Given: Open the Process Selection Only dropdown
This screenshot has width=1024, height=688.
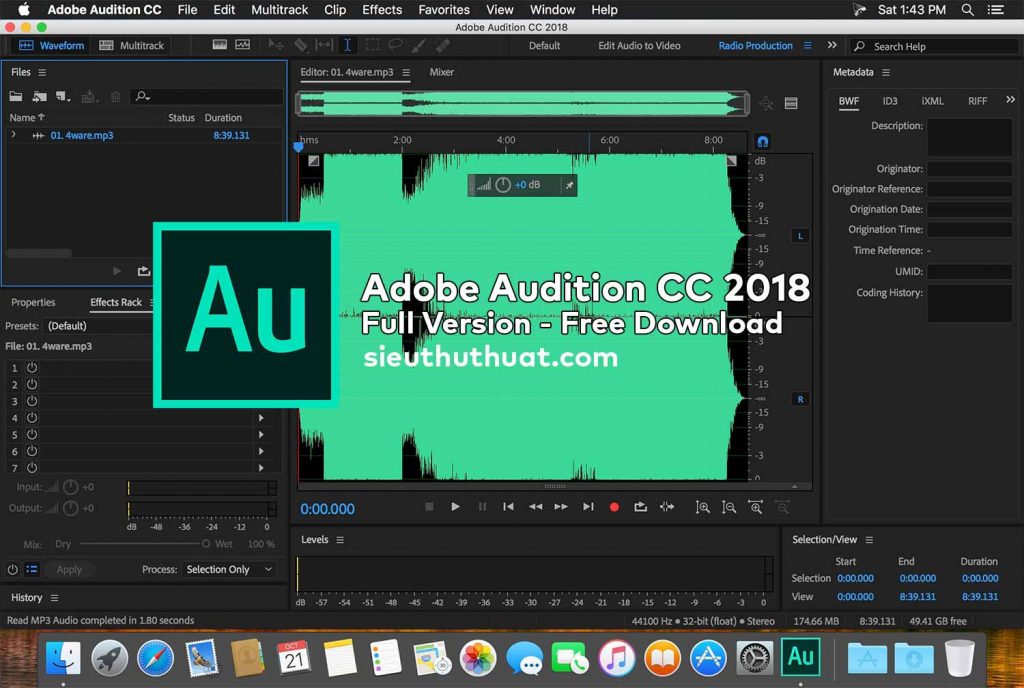Looking at the screenshot, I should click(229, 569).
